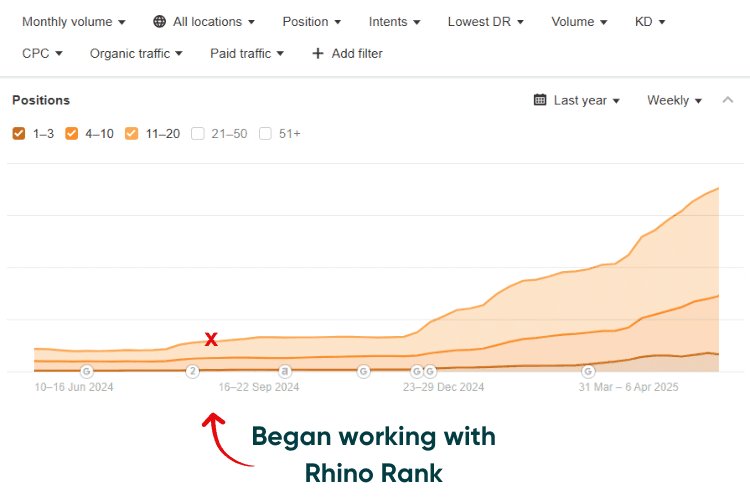Click the calendar icon next to Last year
This screenshot has height=500, width=750.
point(540,100)
